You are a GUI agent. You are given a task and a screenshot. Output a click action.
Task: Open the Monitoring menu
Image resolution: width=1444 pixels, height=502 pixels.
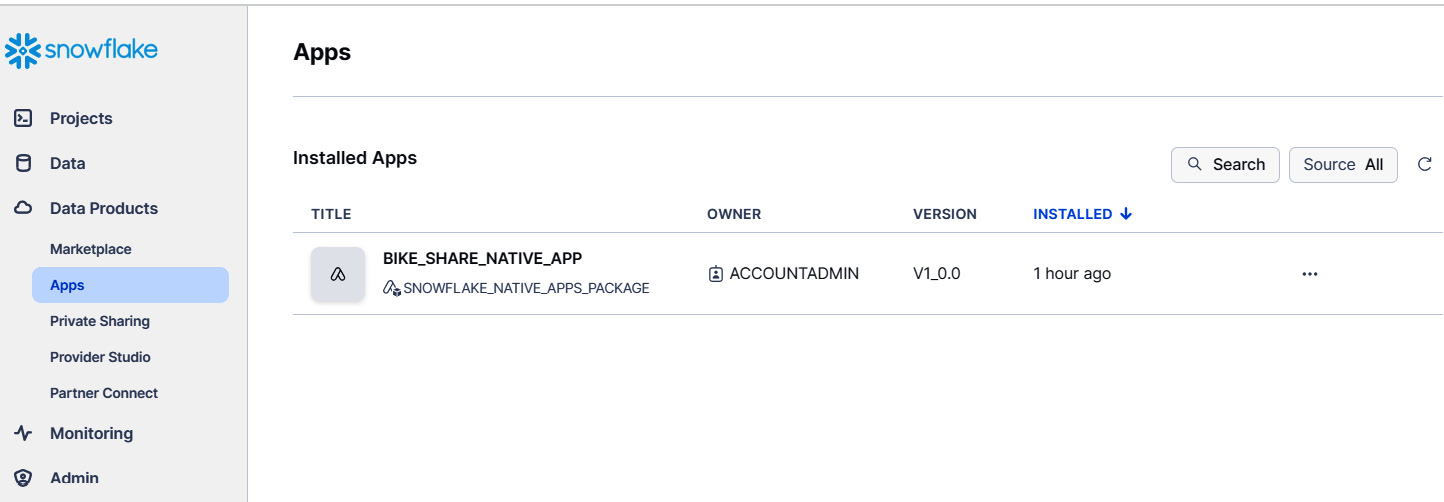(x=91, y=433)
